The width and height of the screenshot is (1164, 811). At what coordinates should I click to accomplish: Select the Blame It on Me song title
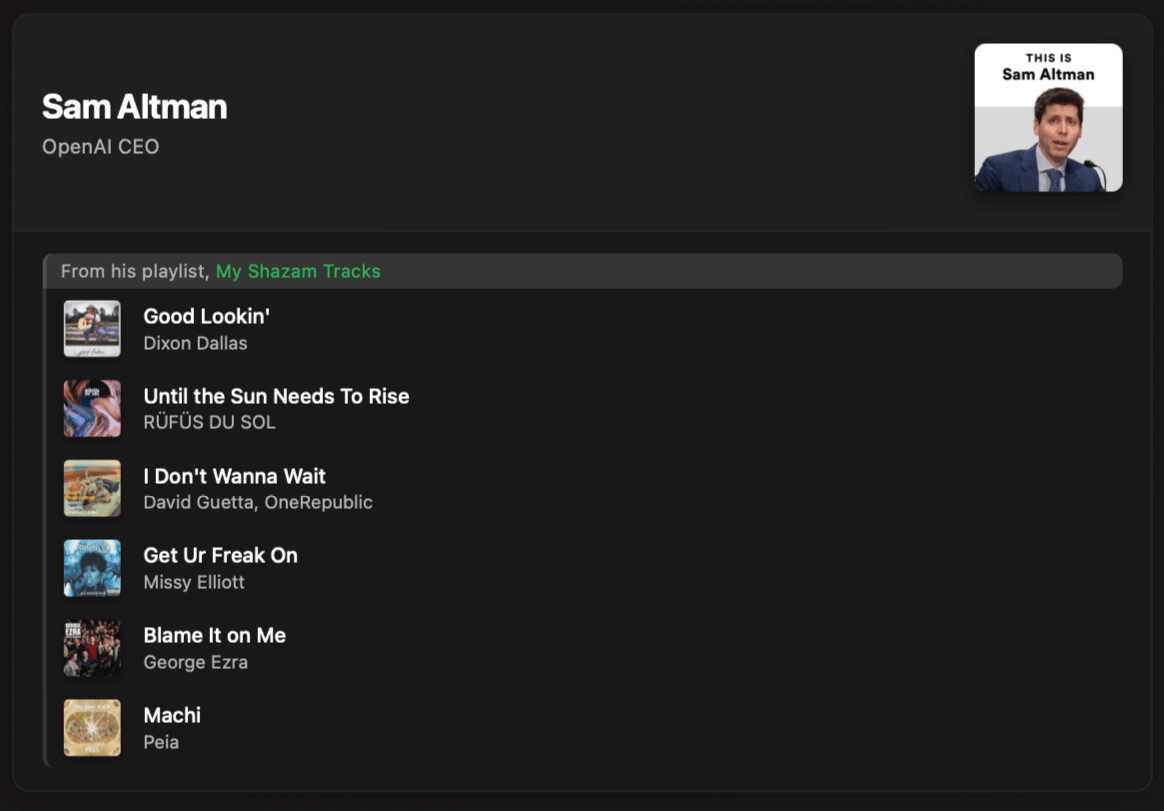[x=215, y=636]
